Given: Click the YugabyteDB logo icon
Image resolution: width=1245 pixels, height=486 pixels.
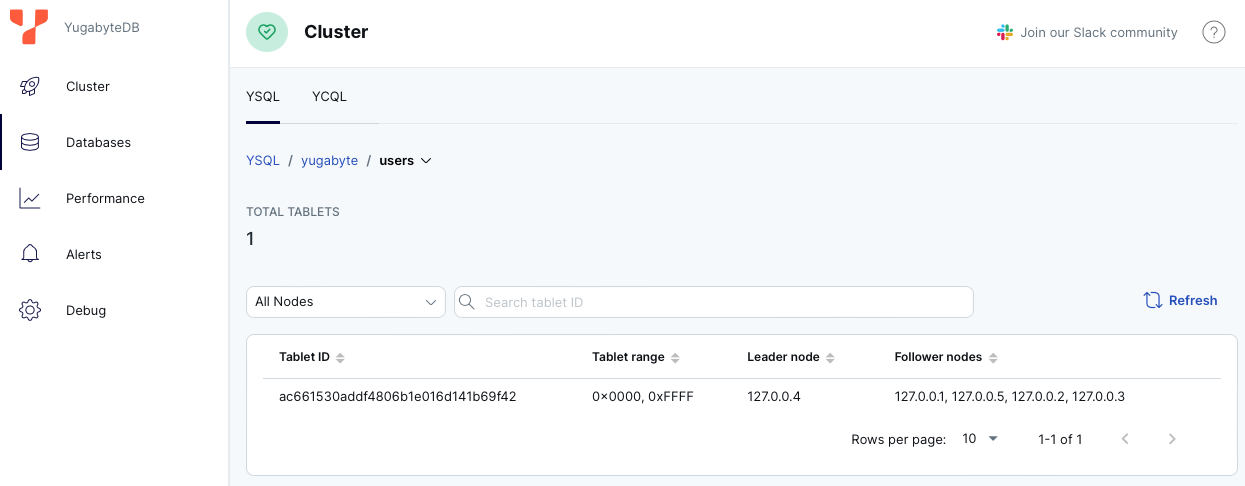Looking at the screenshot, I should (x=29, y=27).
